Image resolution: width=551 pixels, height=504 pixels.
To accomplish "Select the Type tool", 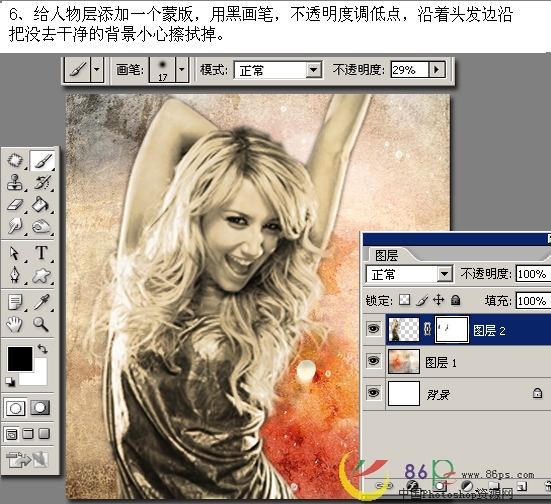I will coord(41,253).
